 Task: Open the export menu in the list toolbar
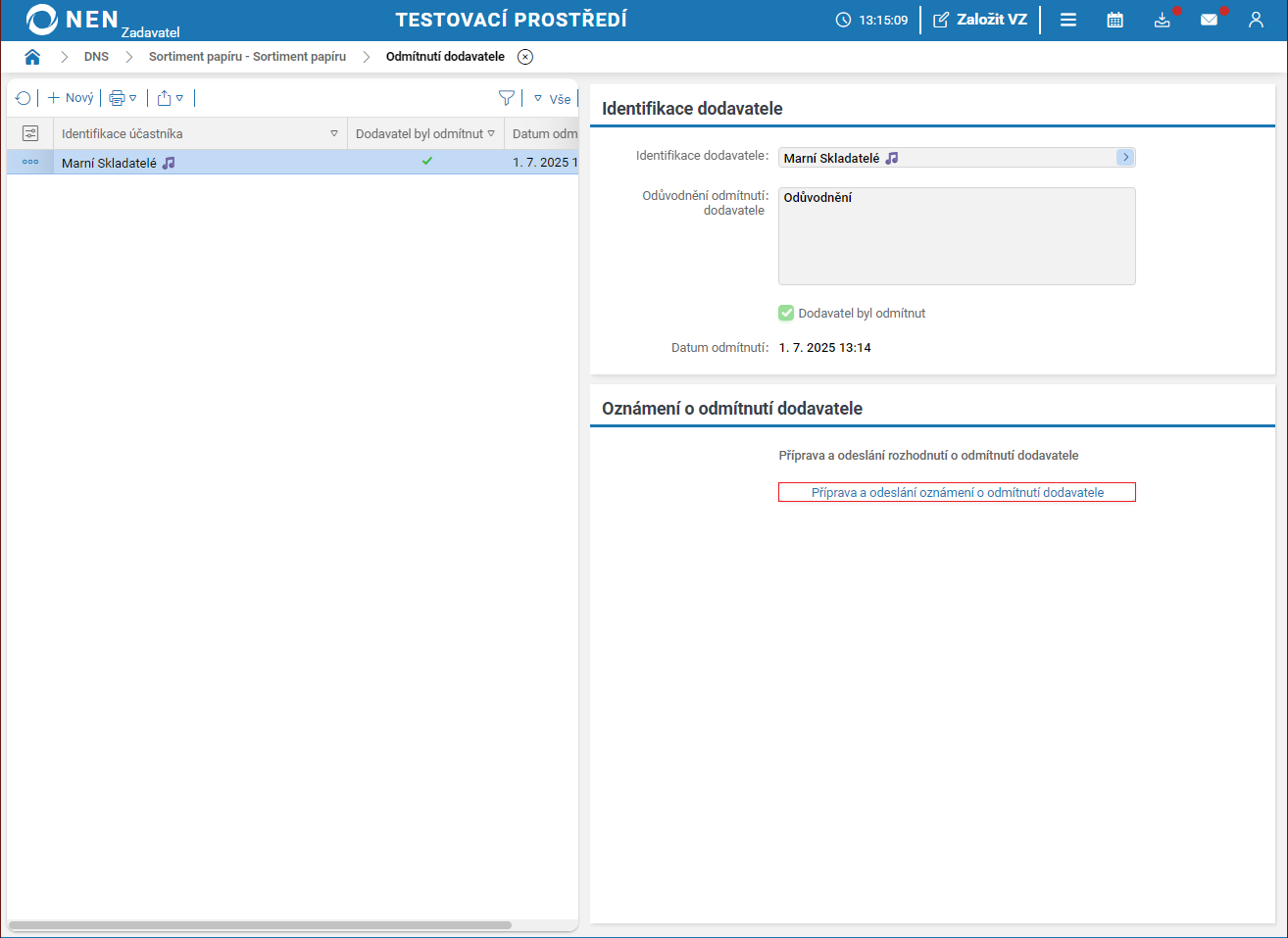pyautogui.click(x=171, y=98)
